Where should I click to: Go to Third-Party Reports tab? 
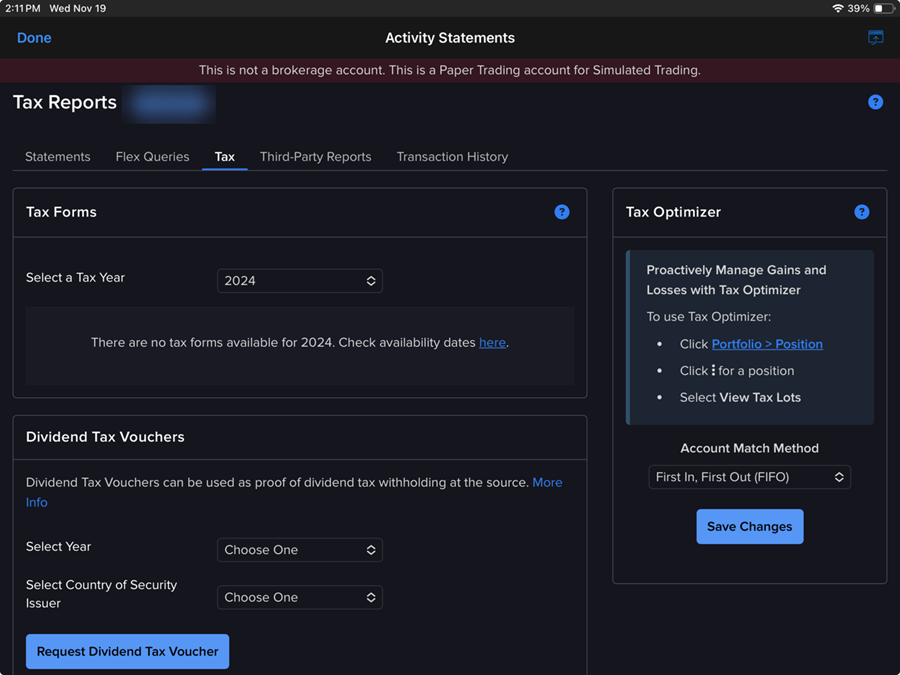[315, 157]
